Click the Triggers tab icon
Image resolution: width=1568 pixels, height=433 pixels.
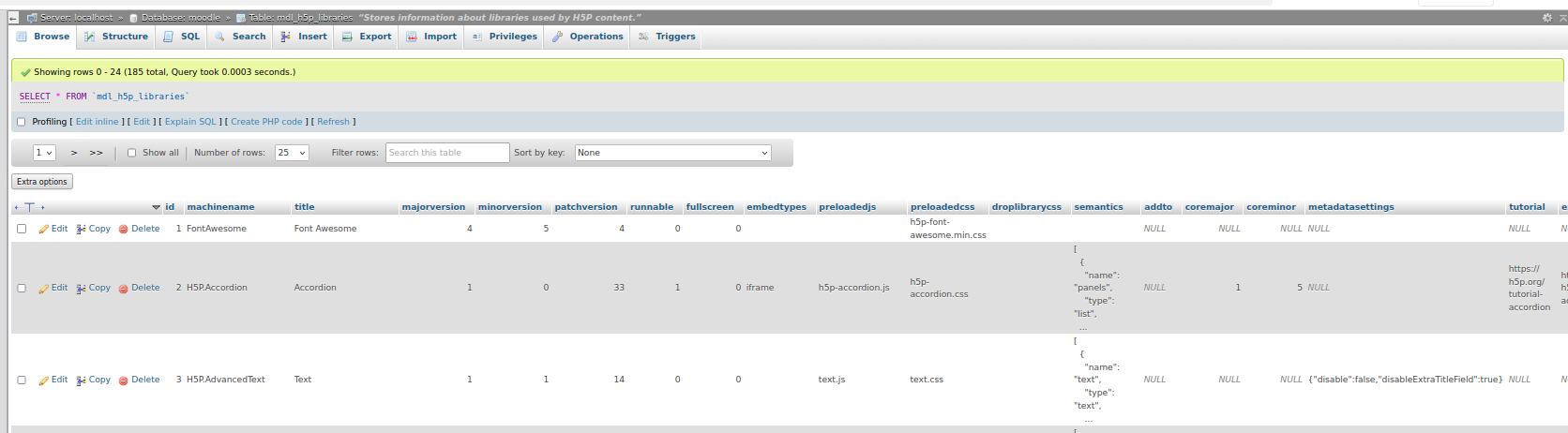coord(643,37)
